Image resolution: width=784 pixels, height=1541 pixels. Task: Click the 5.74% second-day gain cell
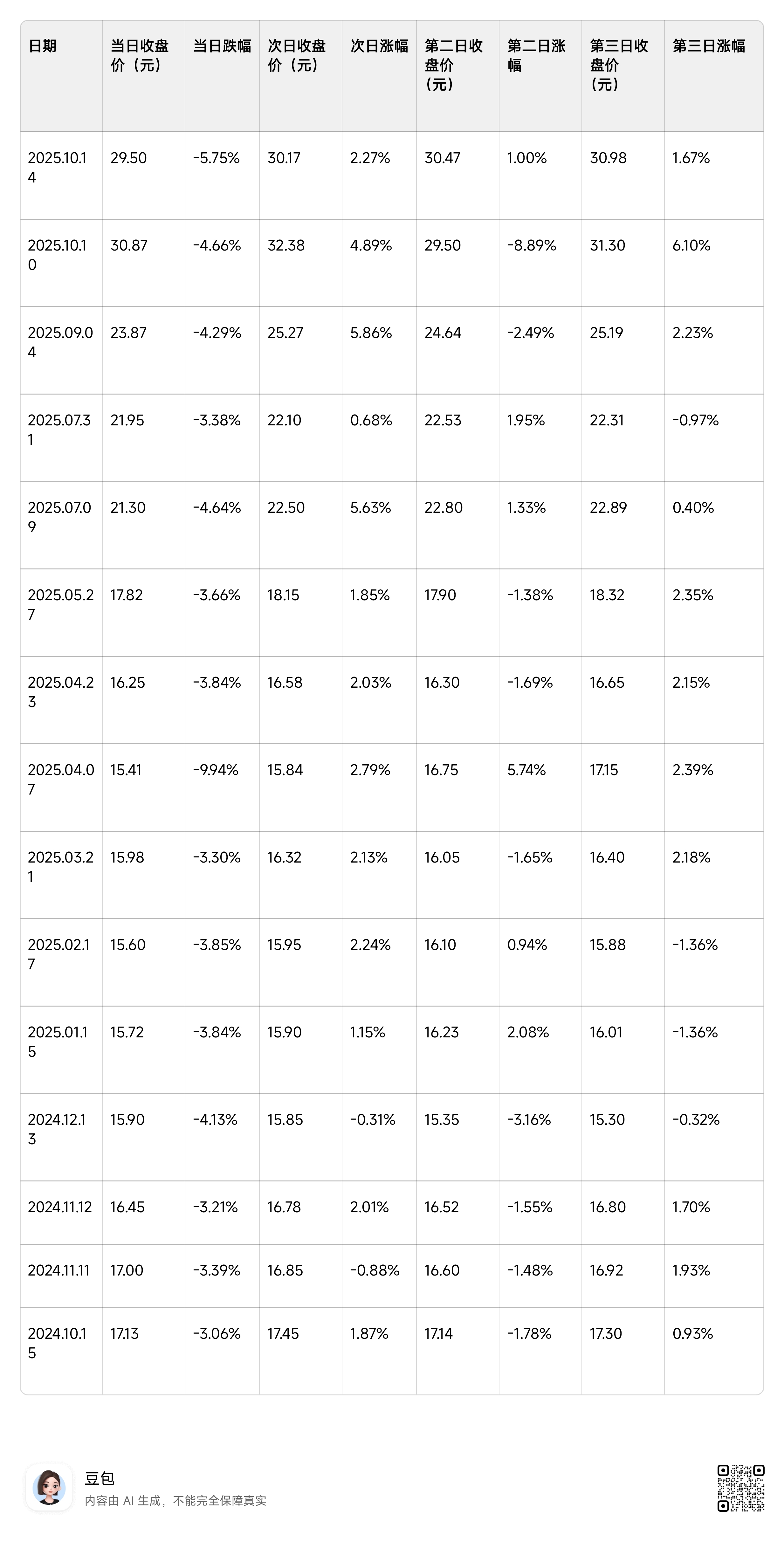pos(526,770)
